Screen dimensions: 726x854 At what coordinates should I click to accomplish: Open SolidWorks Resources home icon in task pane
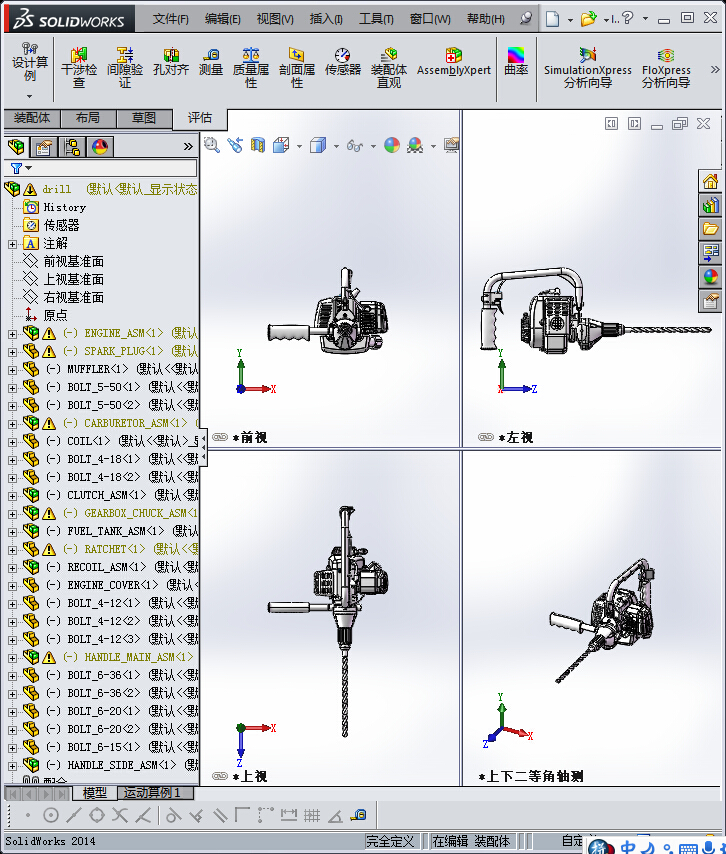pos(710,181)
